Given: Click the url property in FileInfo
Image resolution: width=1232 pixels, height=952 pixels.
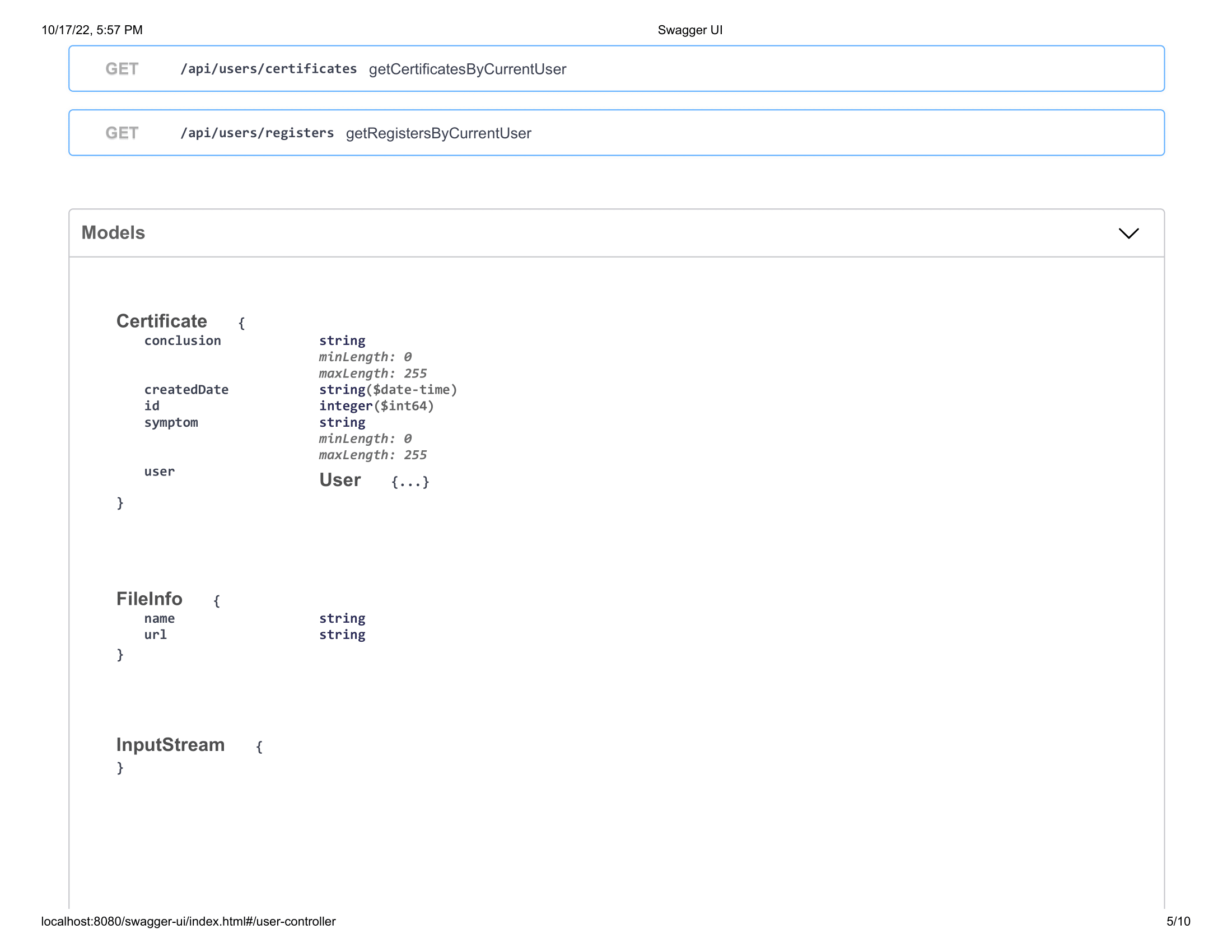Looking at the screenshot, I should (155, 634).
